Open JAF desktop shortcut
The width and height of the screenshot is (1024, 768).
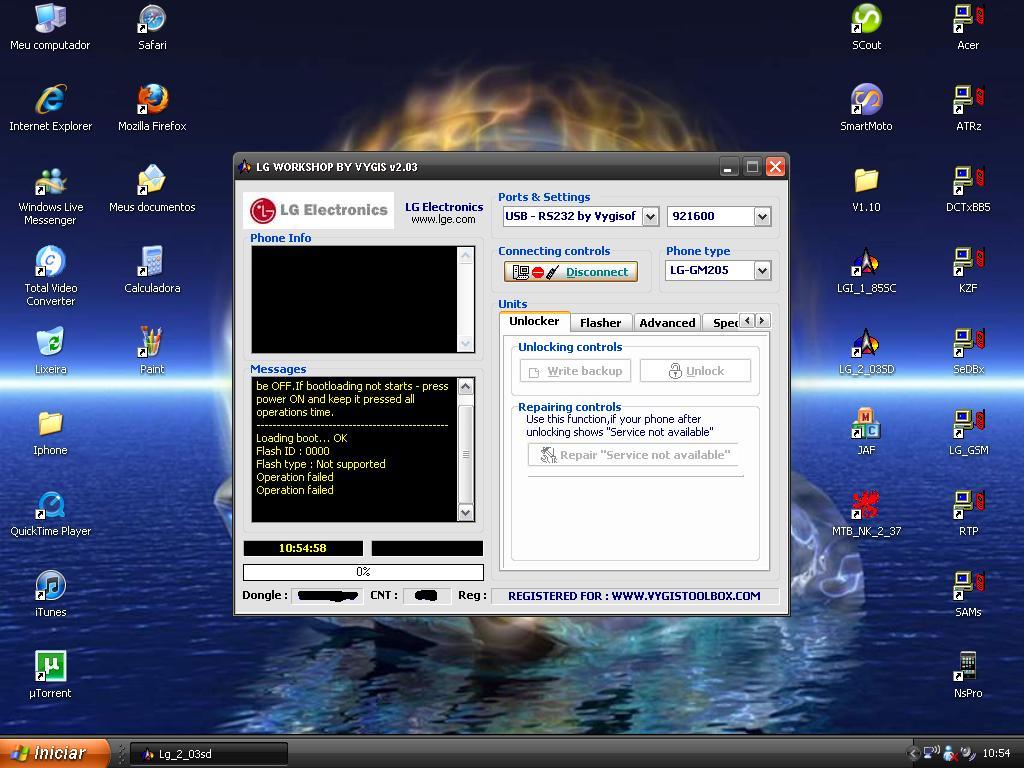(866, 432)
